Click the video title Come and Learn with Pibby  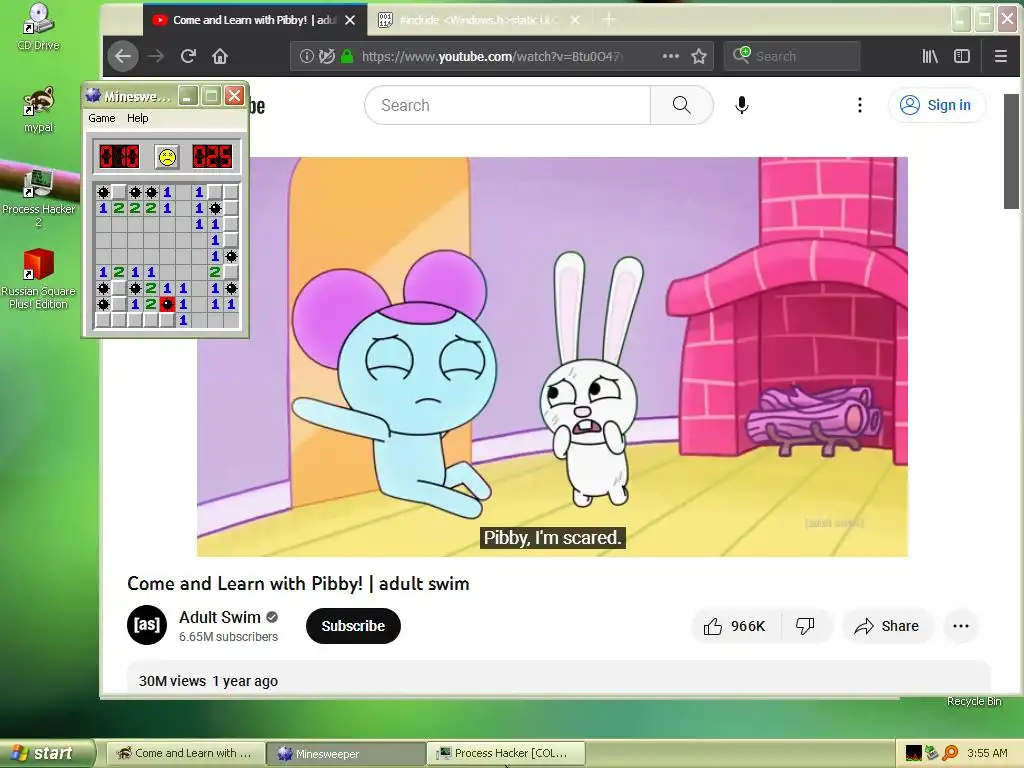pos(298,583)
